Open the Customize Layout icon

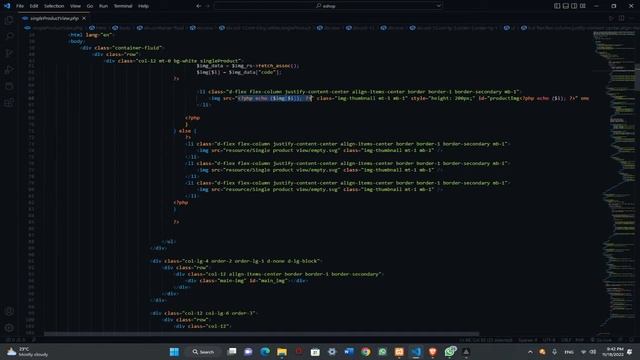coord(583,6)
